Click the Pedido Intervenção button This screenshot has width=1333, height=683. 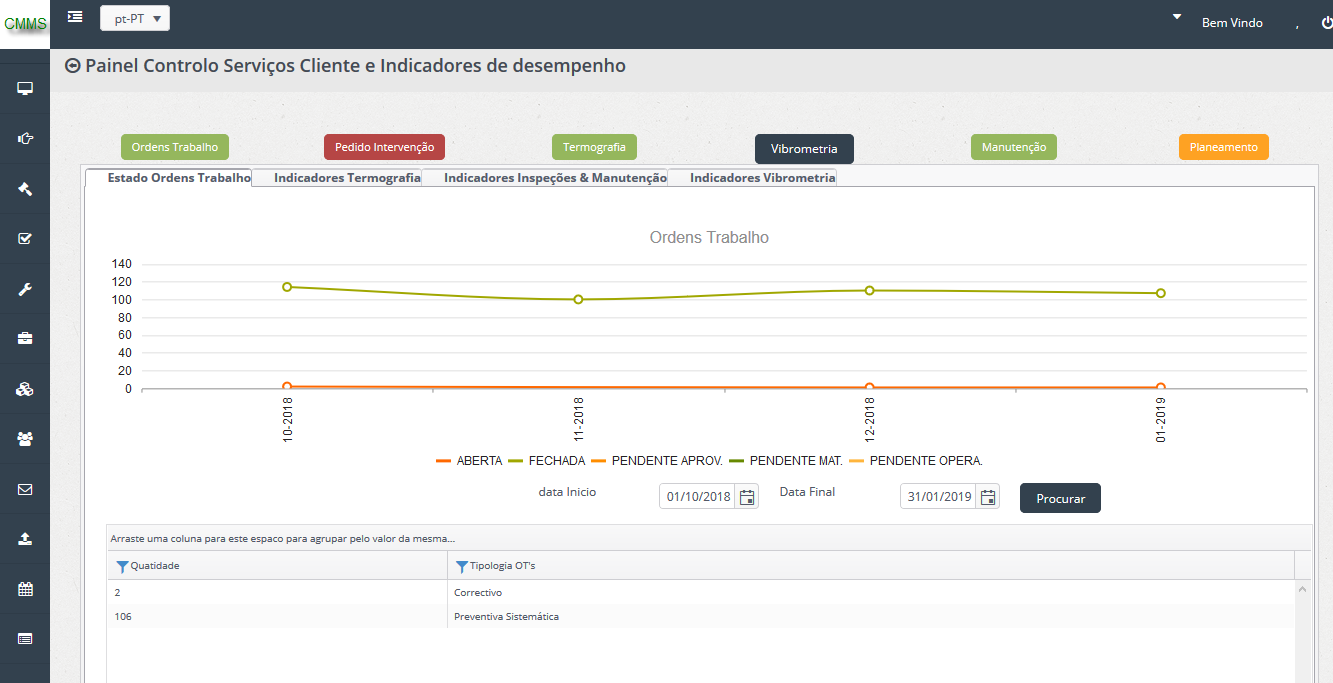(x=384, y=147)
